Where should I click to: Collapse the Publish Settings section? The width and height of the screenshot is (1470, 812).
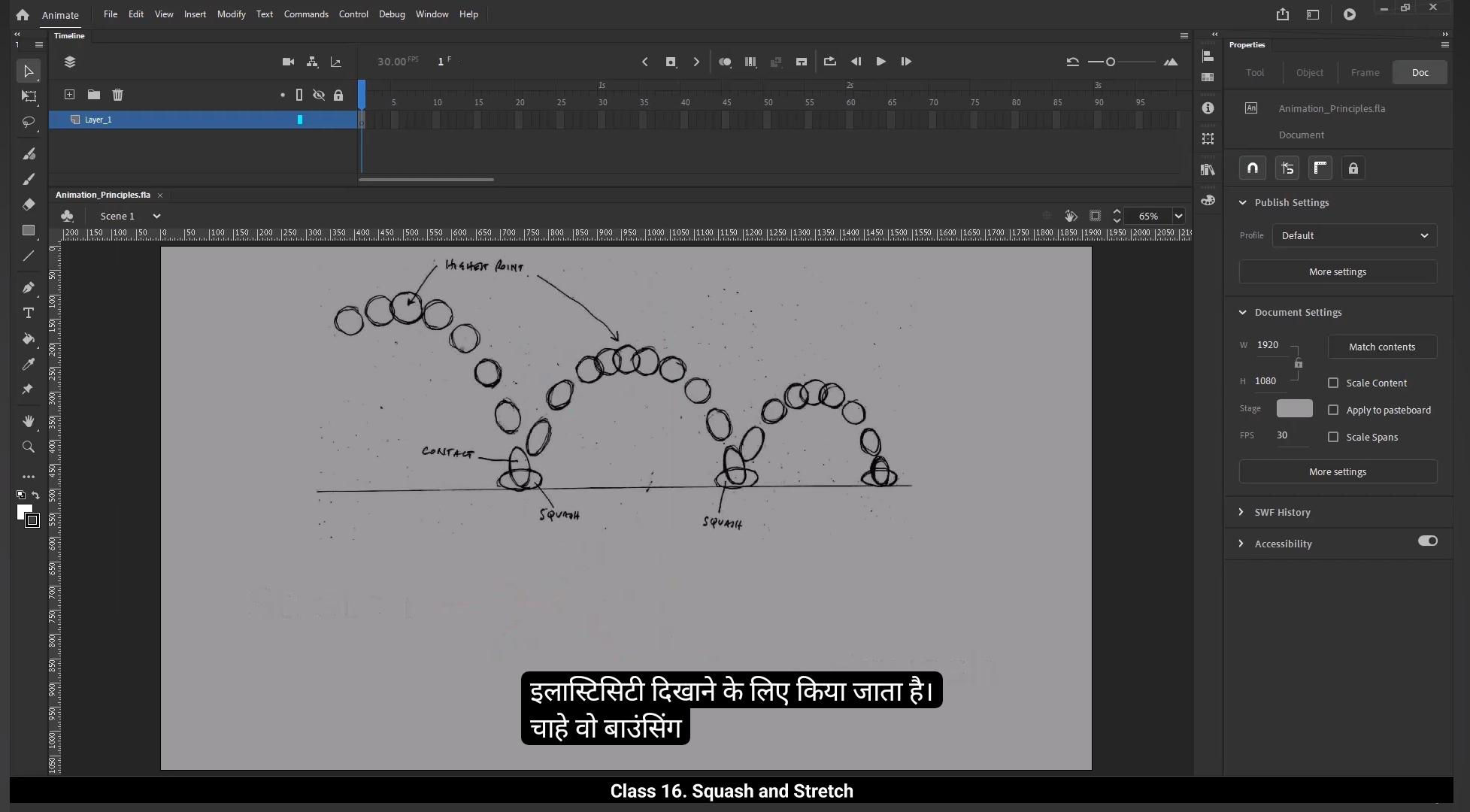[1242, 202]
